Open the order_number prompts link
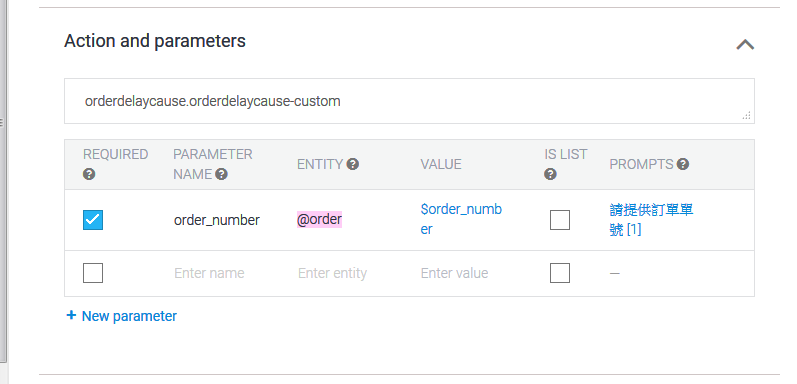This screenshot has height=384, width=797. pos(651,220)
